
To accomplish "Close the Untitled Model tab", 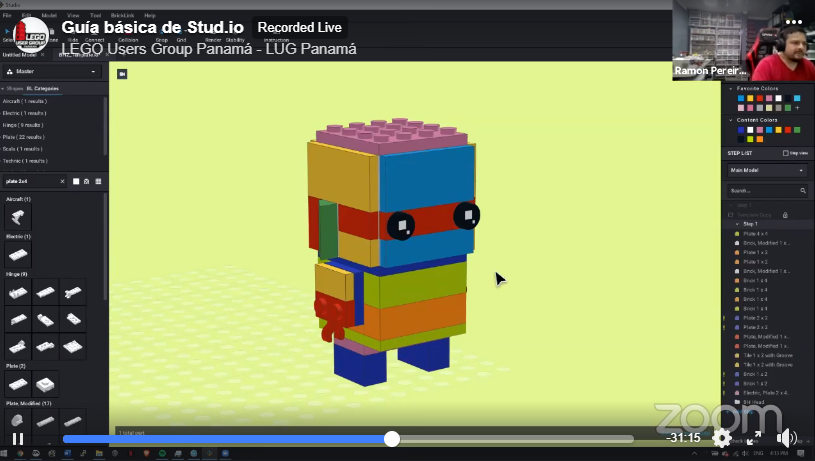I will coord(43,55).
